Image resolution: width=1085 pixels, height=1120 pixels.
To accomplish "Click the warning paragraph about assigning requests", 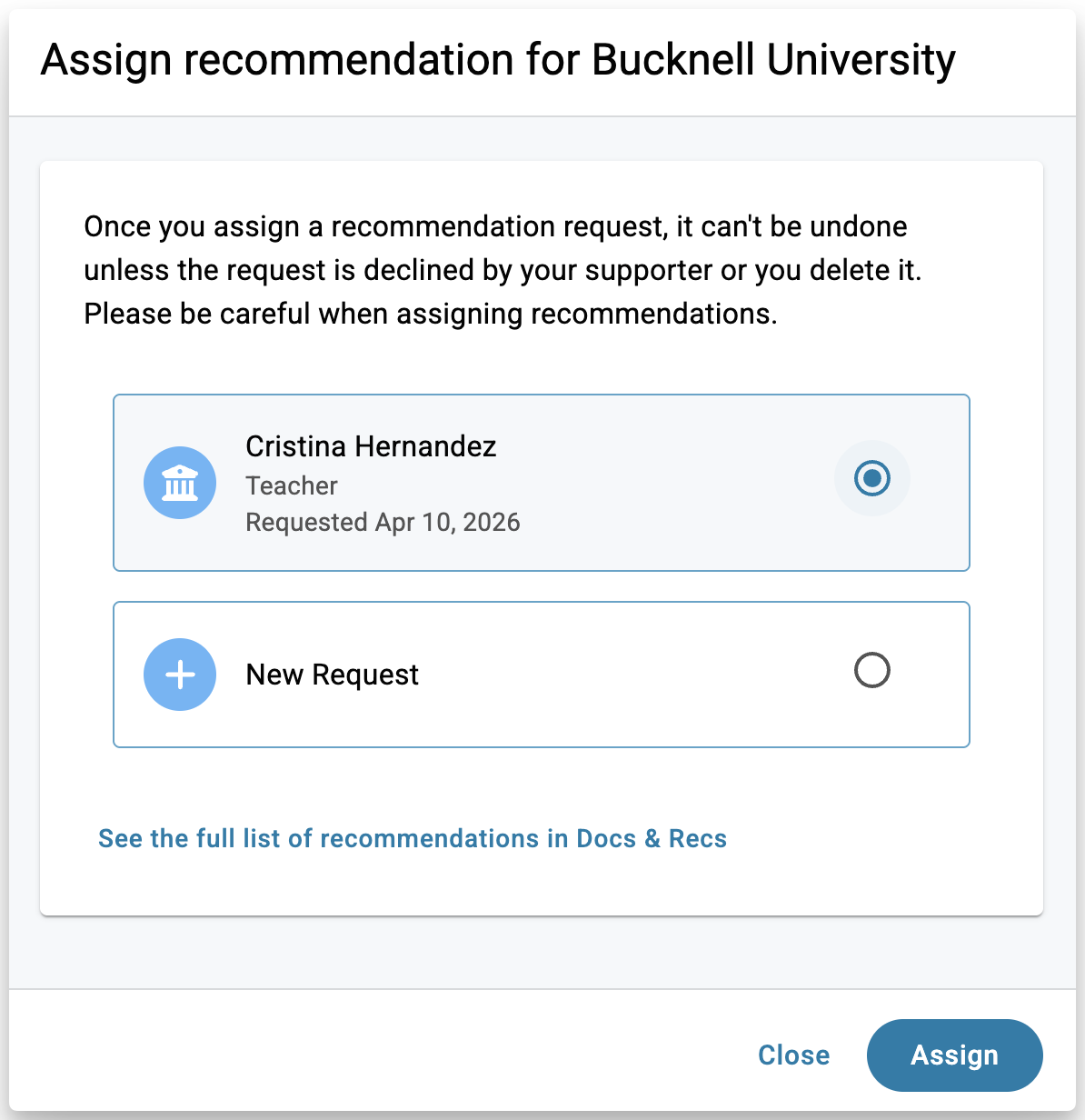I will pos(503,270).
